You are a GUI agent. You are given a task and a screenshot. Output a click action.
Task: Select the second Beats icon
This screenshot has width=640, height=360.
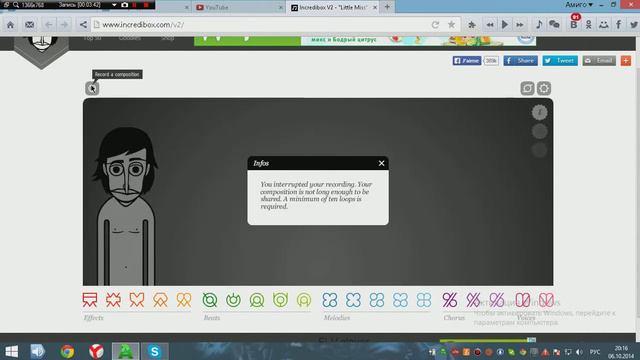coord(233,300)
